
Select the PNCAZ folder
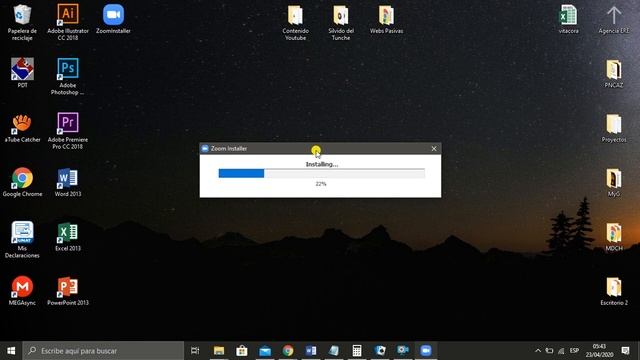point(613,73)
